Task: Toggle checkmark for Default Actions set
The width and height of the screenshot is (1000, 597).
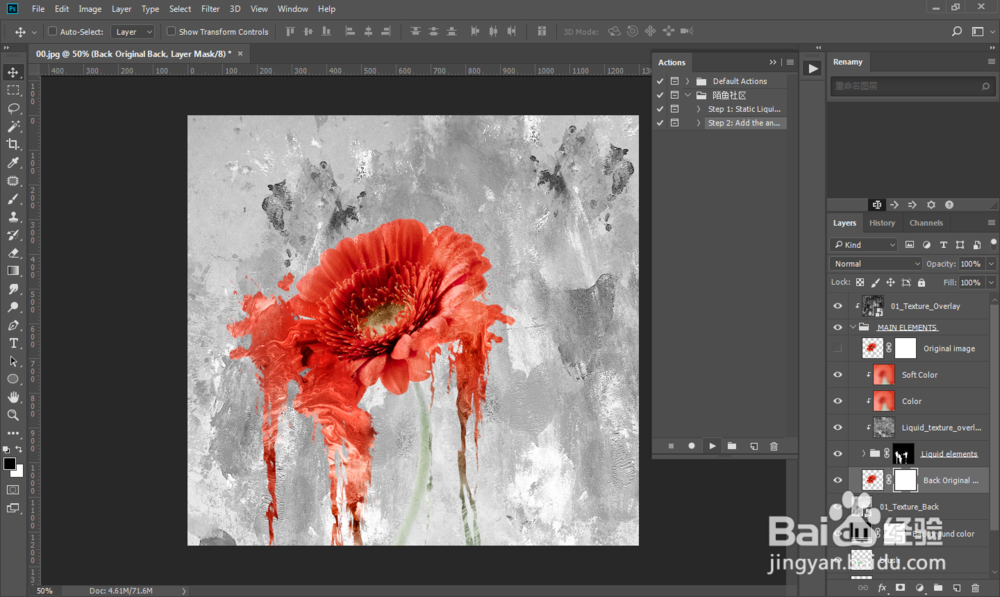Action: click(660, 81)
